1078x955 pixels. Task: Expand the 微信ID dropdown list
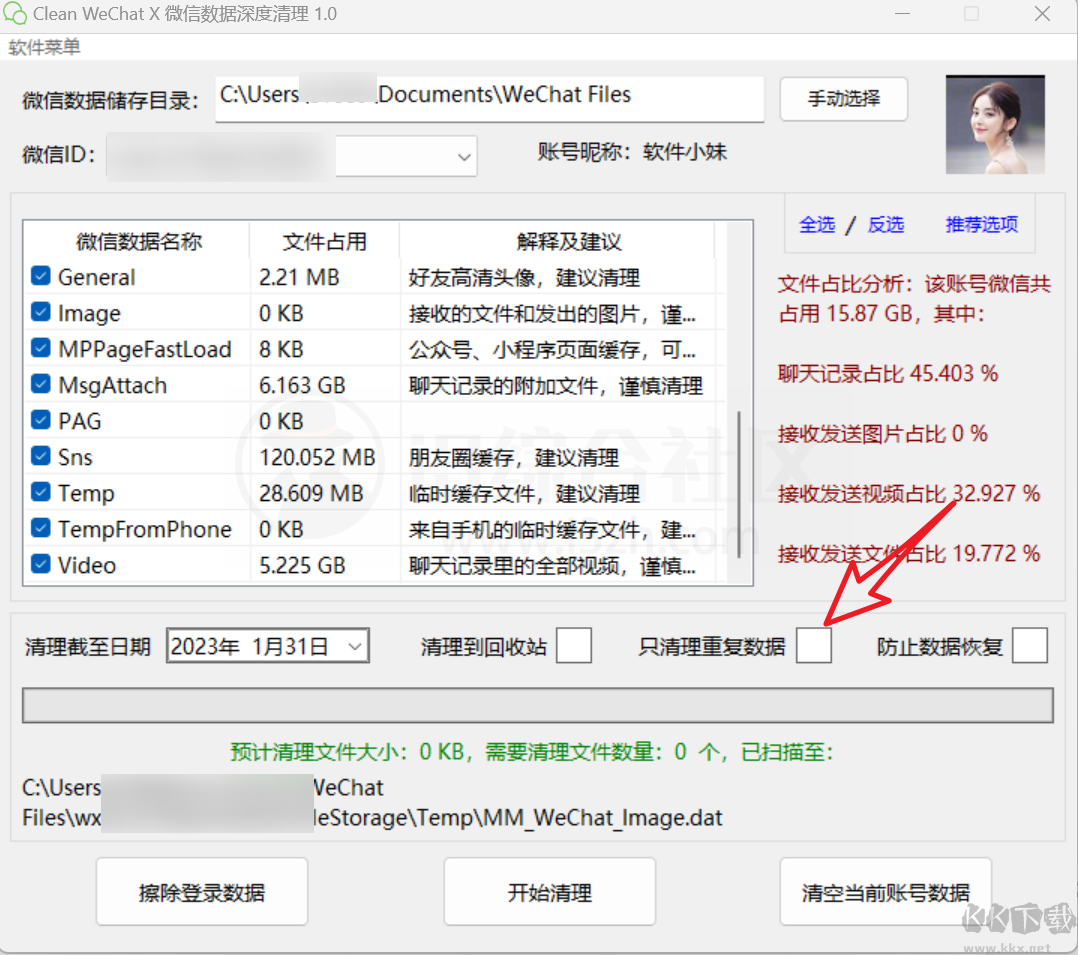[462, 156]
